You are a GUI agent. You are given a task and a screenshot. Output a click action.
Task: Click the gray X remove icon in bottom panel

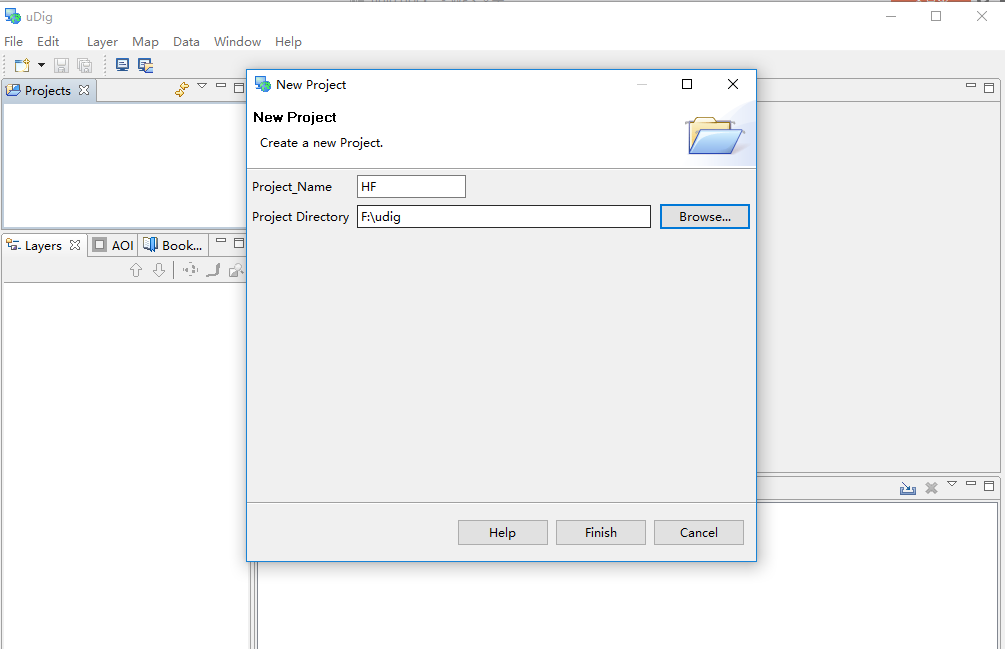point(931,488)
